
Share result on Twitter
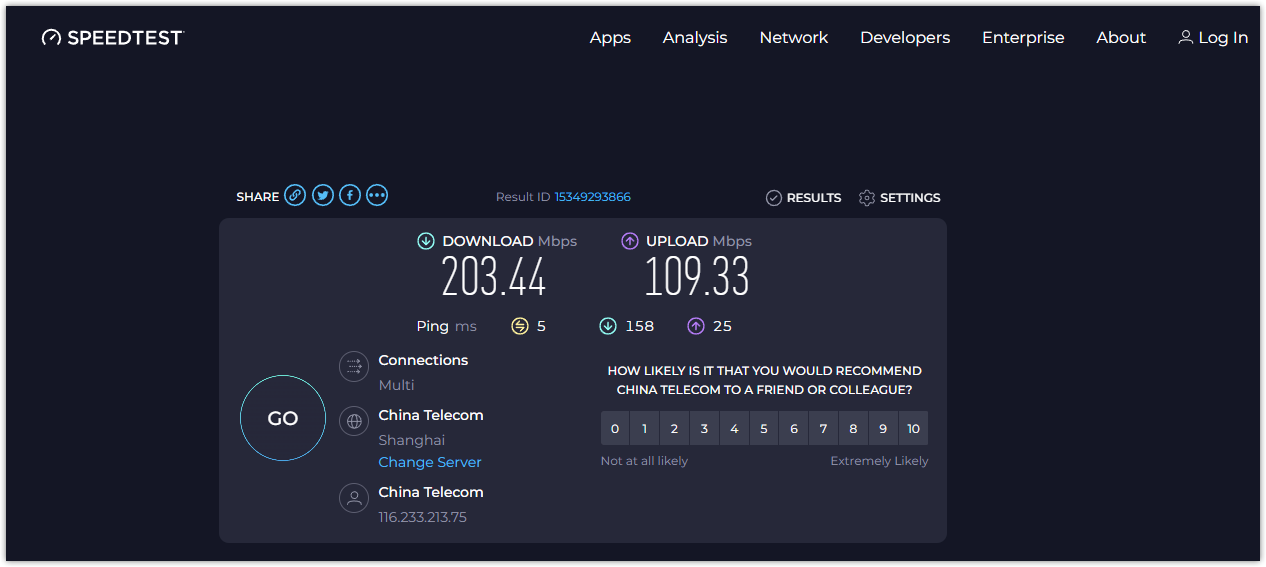(322, 196)
